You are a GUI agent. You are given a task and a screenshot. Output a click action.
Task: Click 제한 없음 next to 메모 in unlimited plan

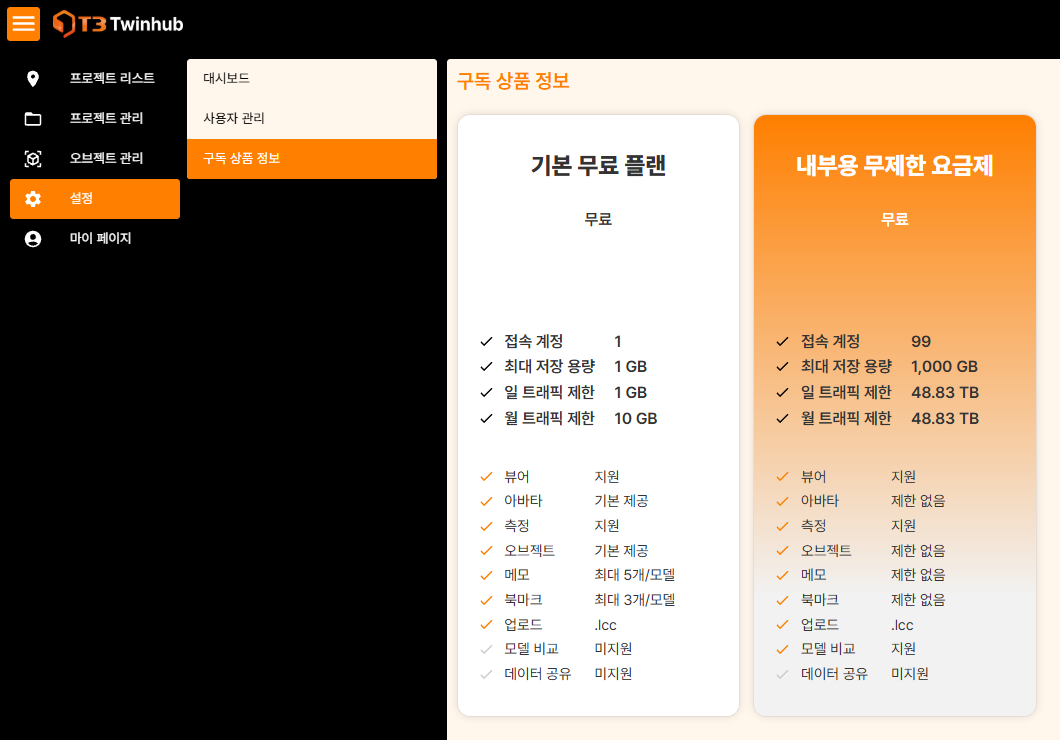click(917, 575)
